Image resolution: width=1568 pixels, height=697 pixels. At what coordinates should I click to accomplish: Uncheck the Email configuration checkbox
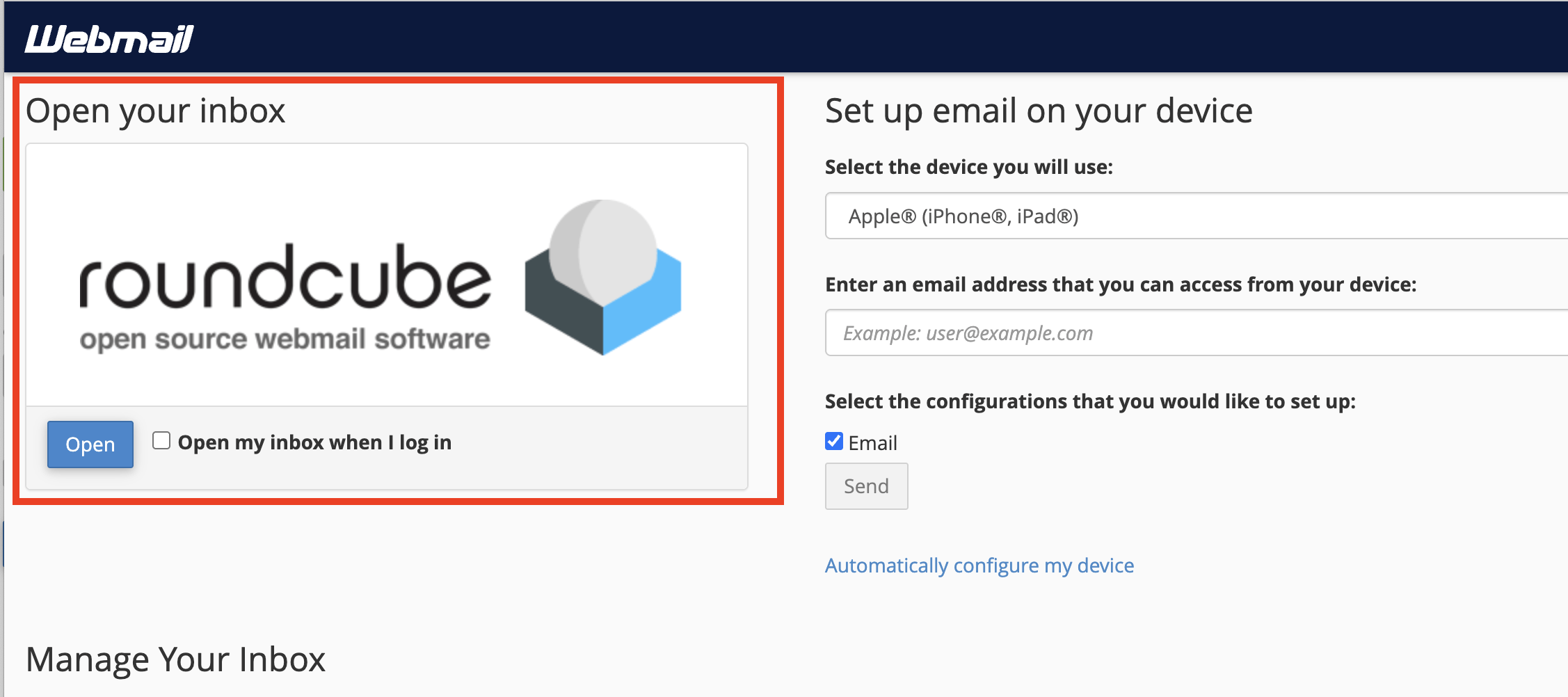pos(834,442)
